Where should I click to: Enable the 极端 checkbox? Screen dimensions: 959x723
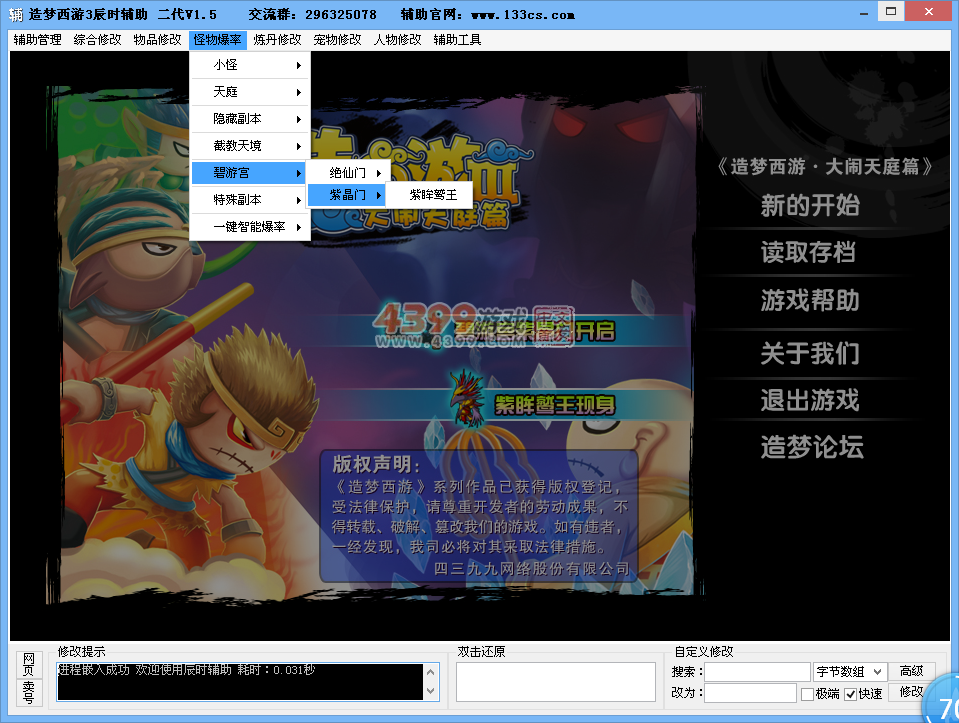(807, 694)
